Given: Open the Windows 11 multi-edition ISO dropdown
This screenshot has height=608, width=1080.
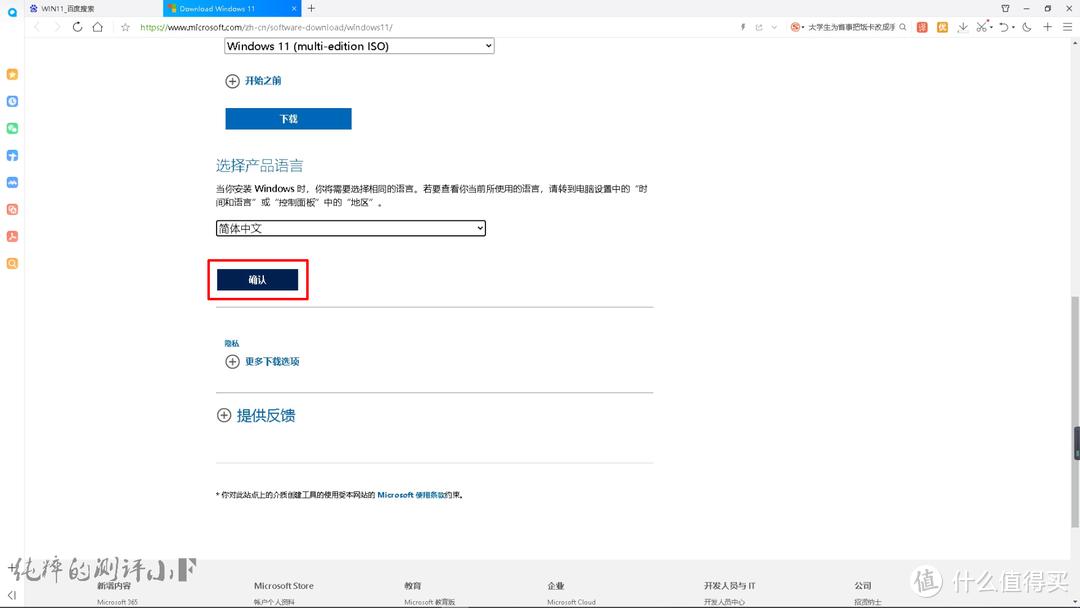Looking at the screenshot, I should pyautogui.click(x=358, y=45).
